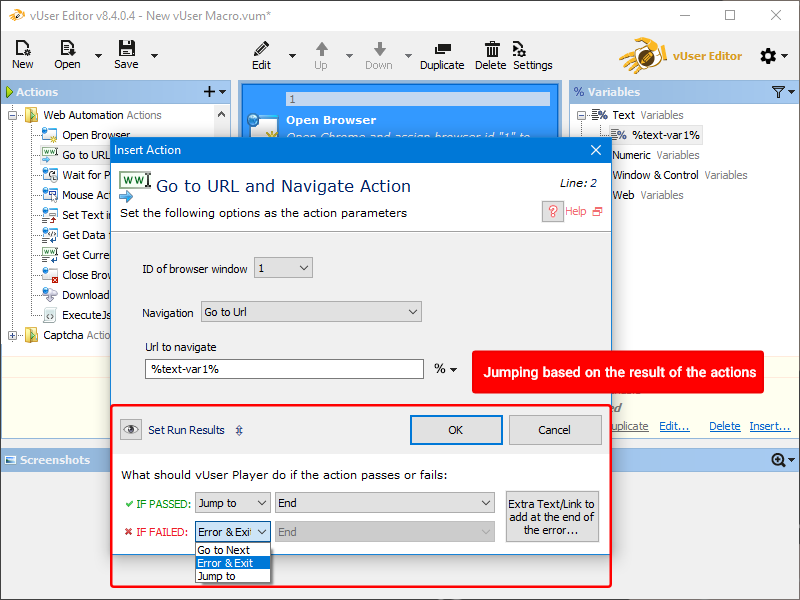Click the Help question mark icon

tap(553, 211)
